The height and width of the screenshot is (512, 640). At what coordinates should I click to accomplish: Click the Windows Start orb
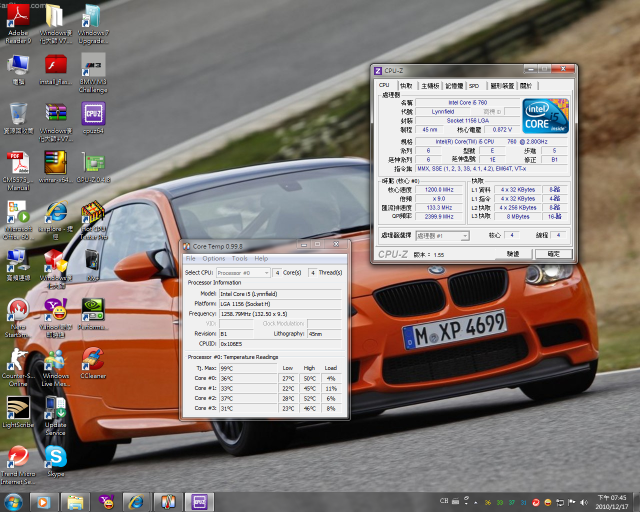pos(13,502)
